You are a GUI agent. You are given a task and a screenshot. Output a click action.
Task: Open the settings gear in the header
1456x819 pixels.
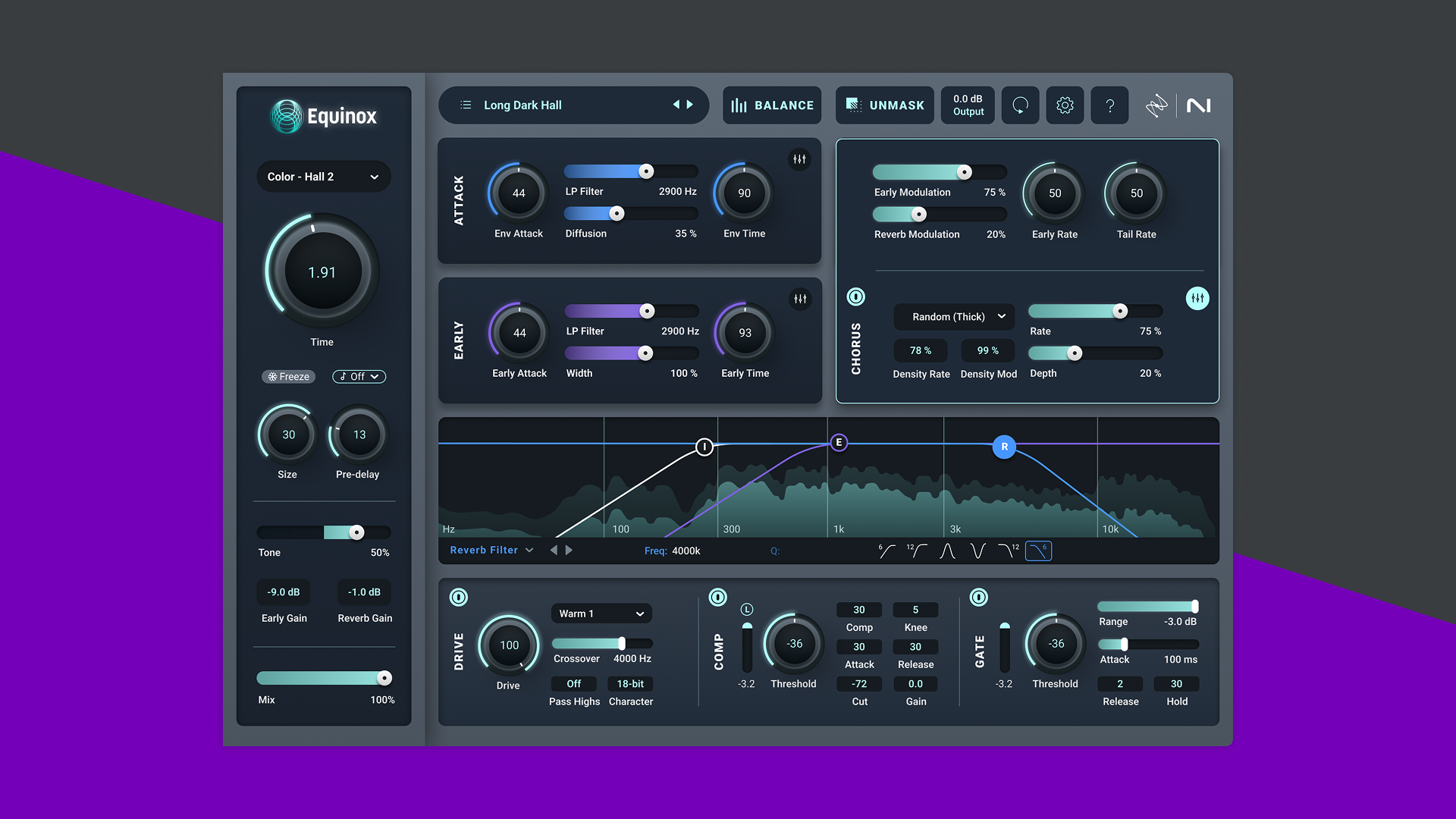coord(1065,105)
